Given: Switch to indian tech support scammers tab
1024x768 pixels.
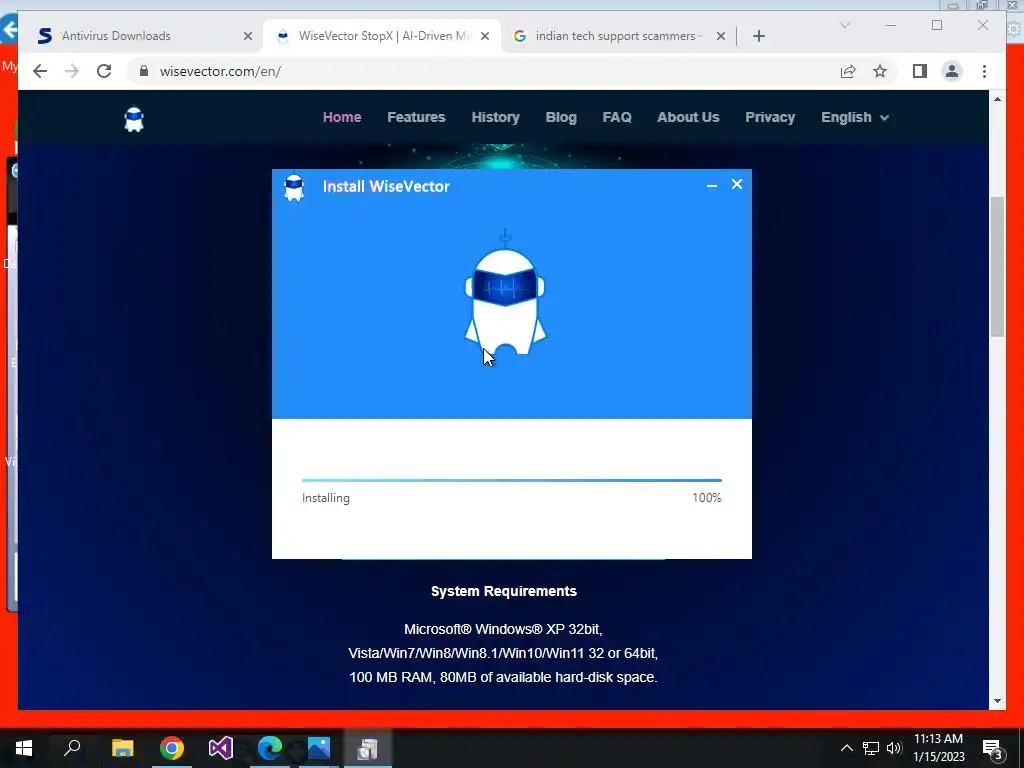Looking at the screenshot, I should tap(619, 36).
